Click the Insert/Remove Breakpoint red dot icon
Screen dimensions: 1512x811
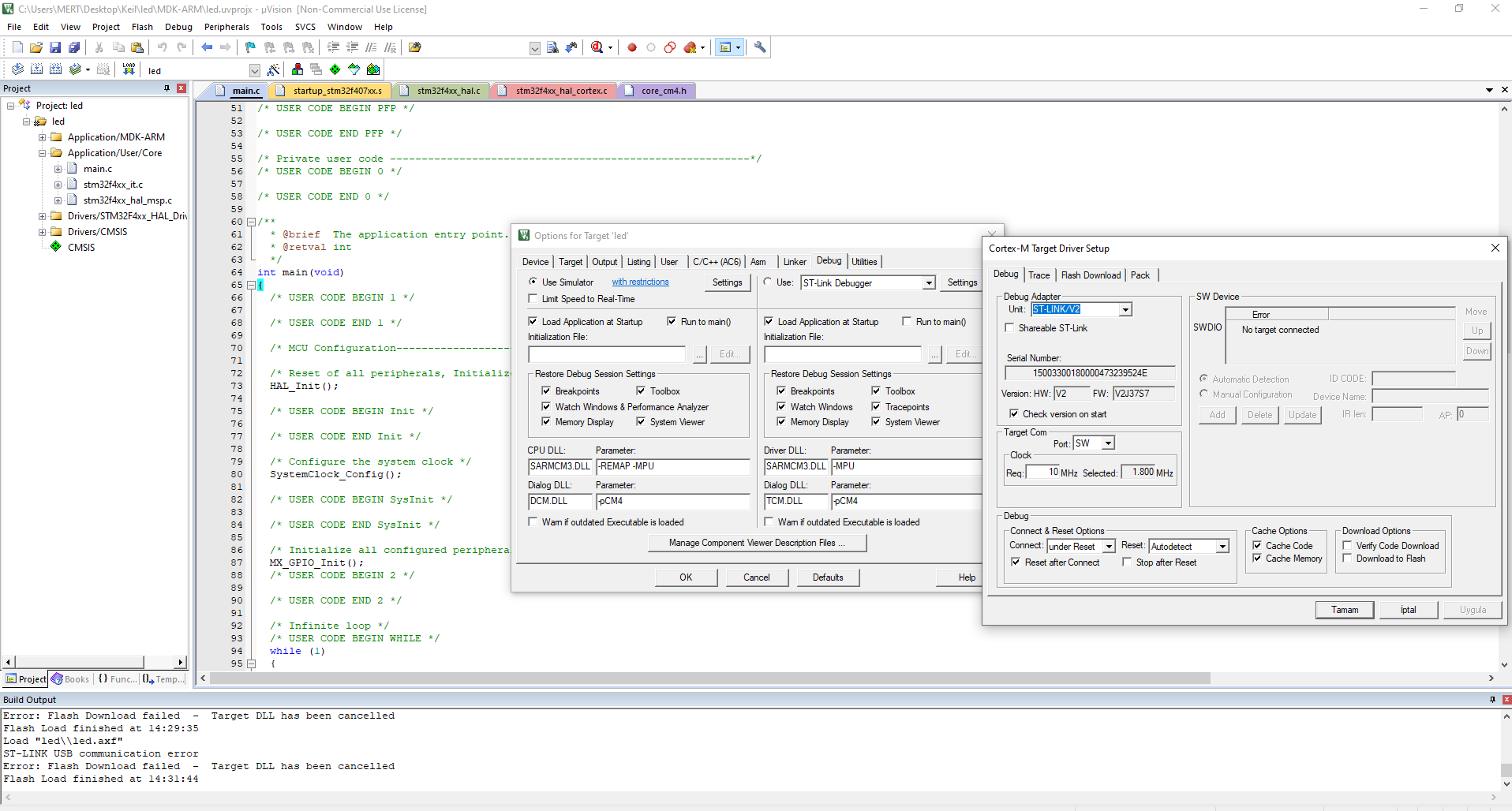(x=632, y=47)
